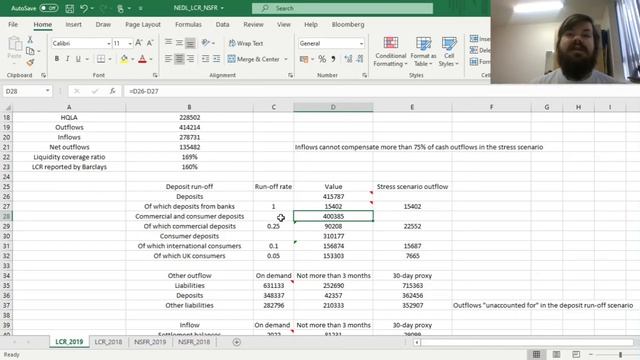Click Increase Decimal icon
Image resolution: width=640 pixels, height=360 pixels.
click(348, 59)
